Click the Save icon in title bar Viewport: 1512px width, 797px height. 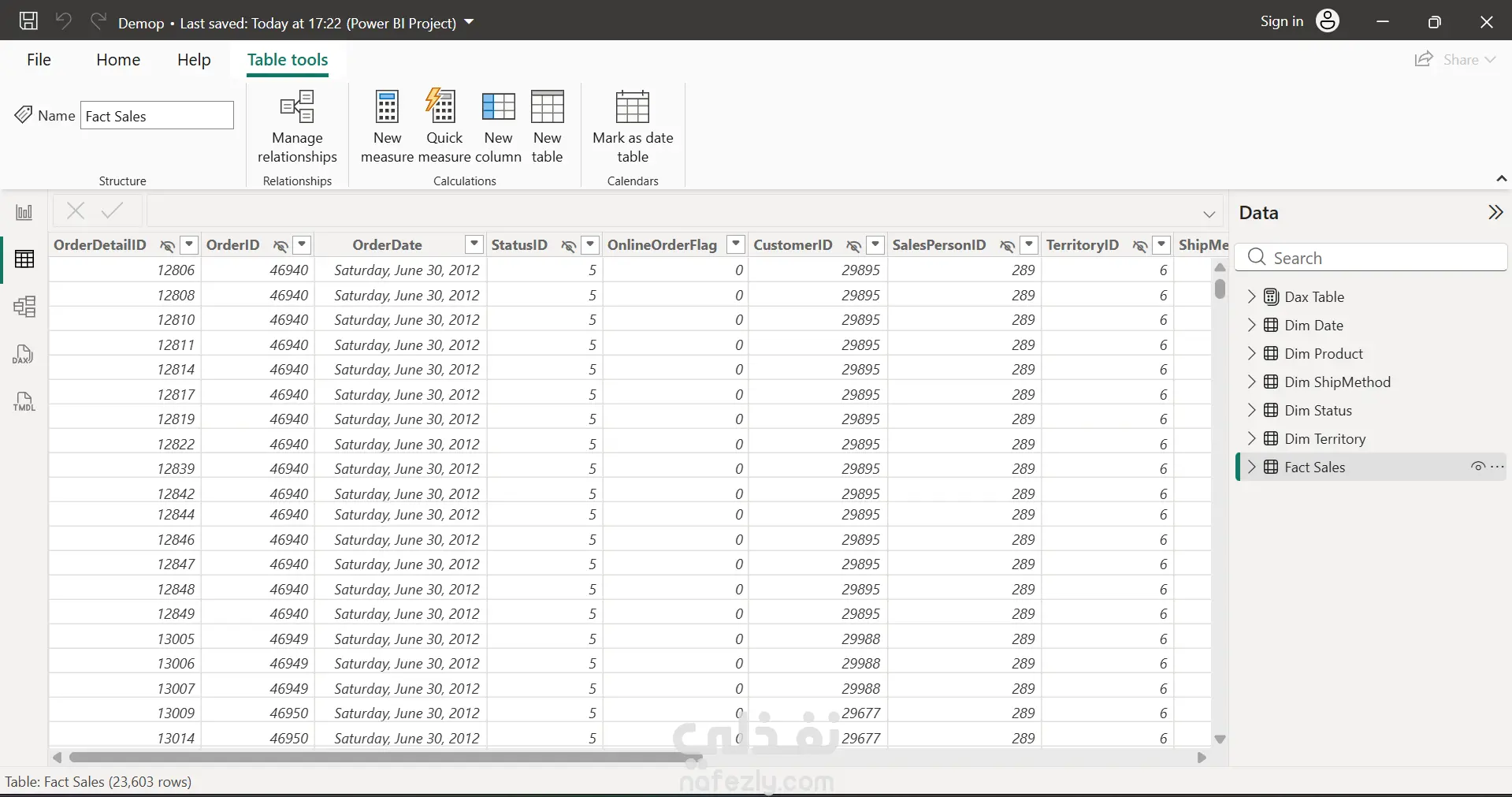point(28,21)
